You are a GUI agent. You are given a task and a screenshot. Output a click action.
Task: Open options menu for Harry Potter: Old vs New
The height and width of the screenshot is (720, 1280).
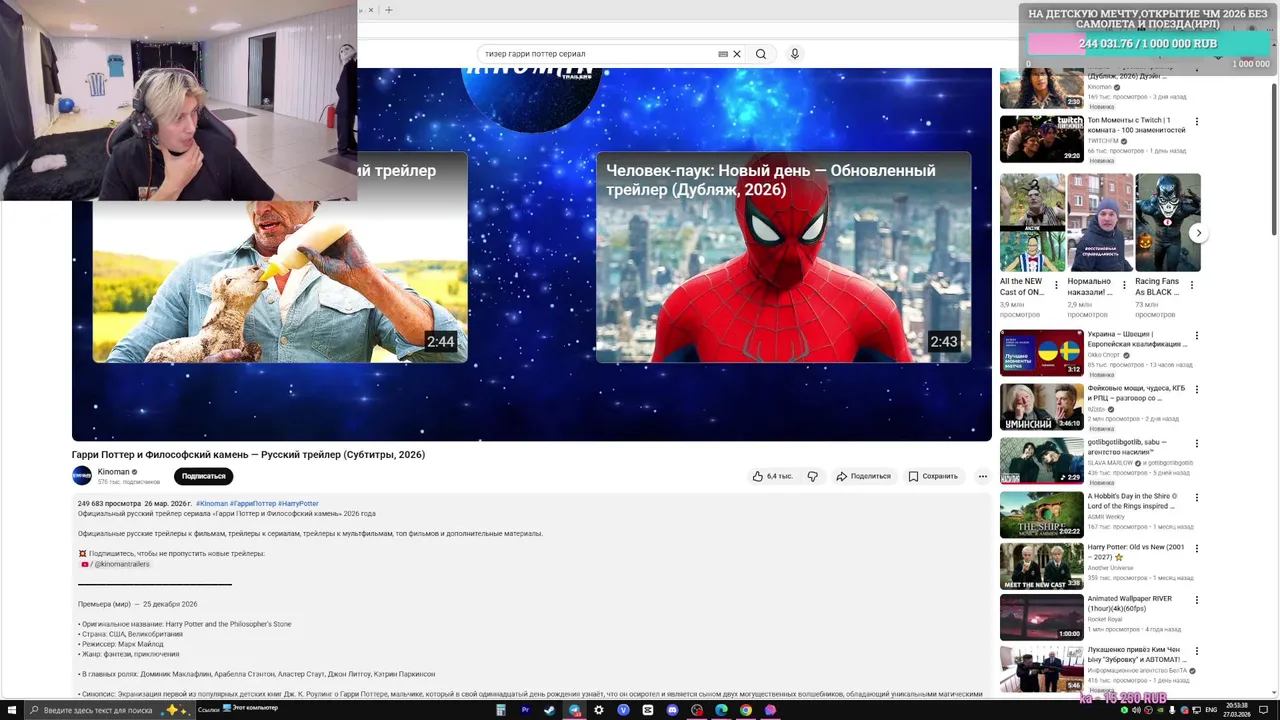1197,550
